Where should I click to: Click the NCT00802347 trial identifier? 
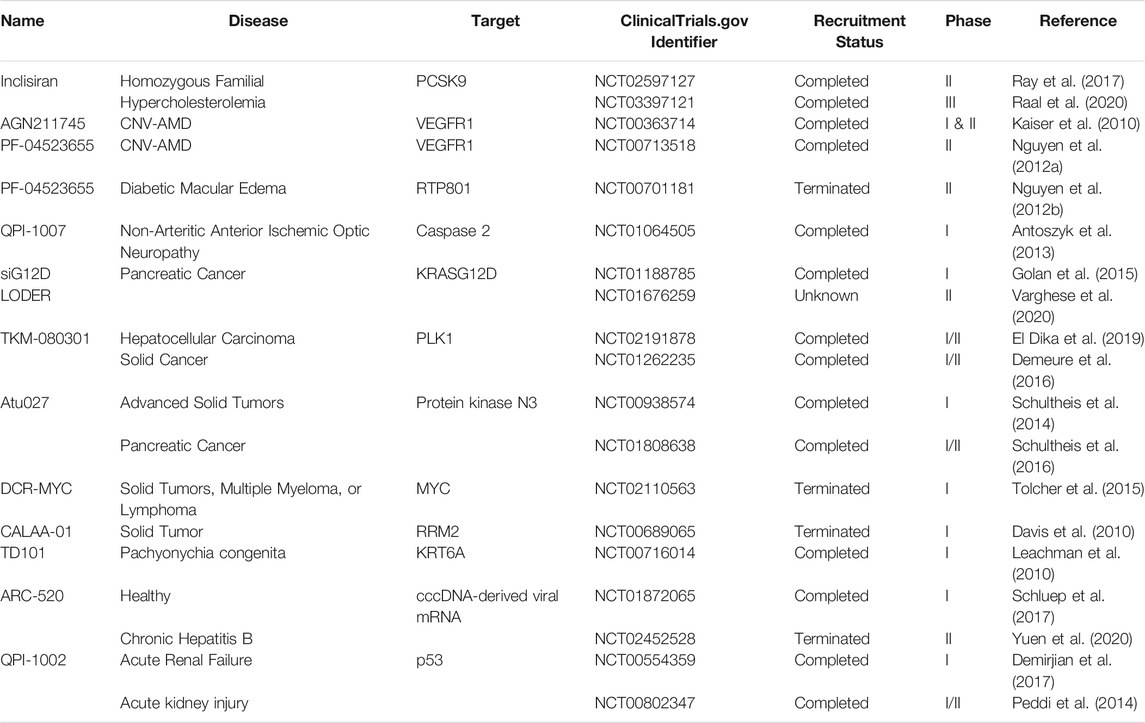point(644,703)
